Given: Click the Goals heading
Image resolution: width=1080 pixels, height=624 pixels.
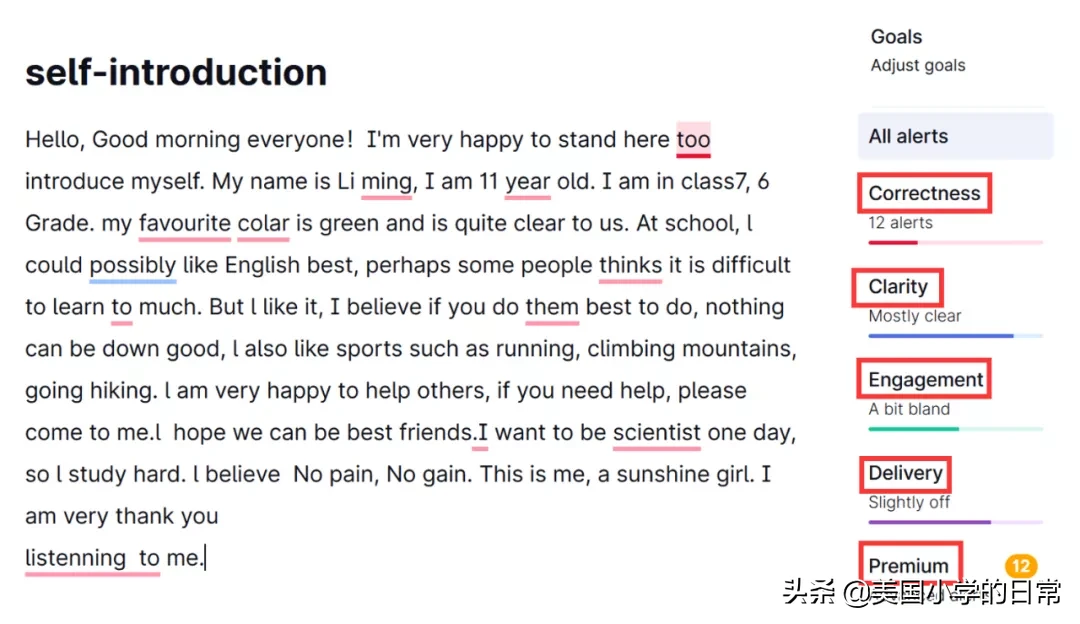Looking at the screenshot, I should pos(896,37).
